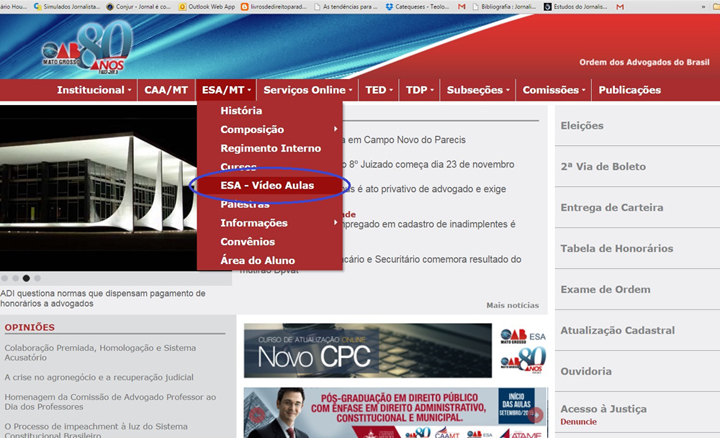Select fourth slideshow dot indicator
Viewport: 720px width, 438px height.
(x=37, y=278)
